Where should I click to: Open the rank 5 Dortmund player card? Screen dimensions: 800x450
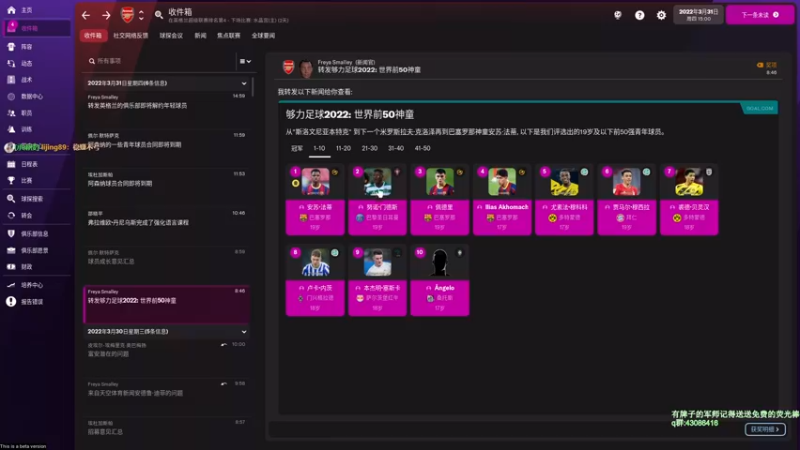(x=564, y=200)
